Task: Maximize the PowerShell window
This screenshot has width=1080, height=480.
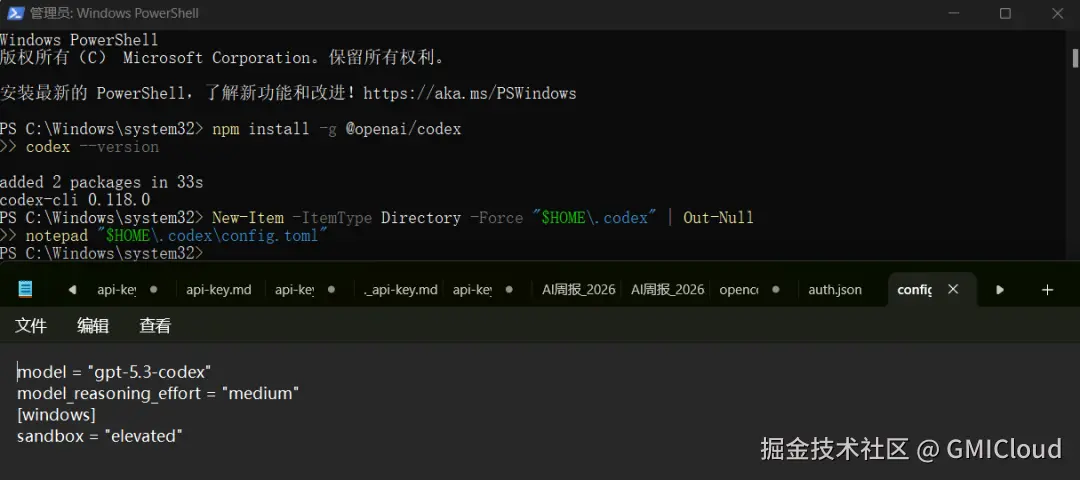Action: (1005, 13)
